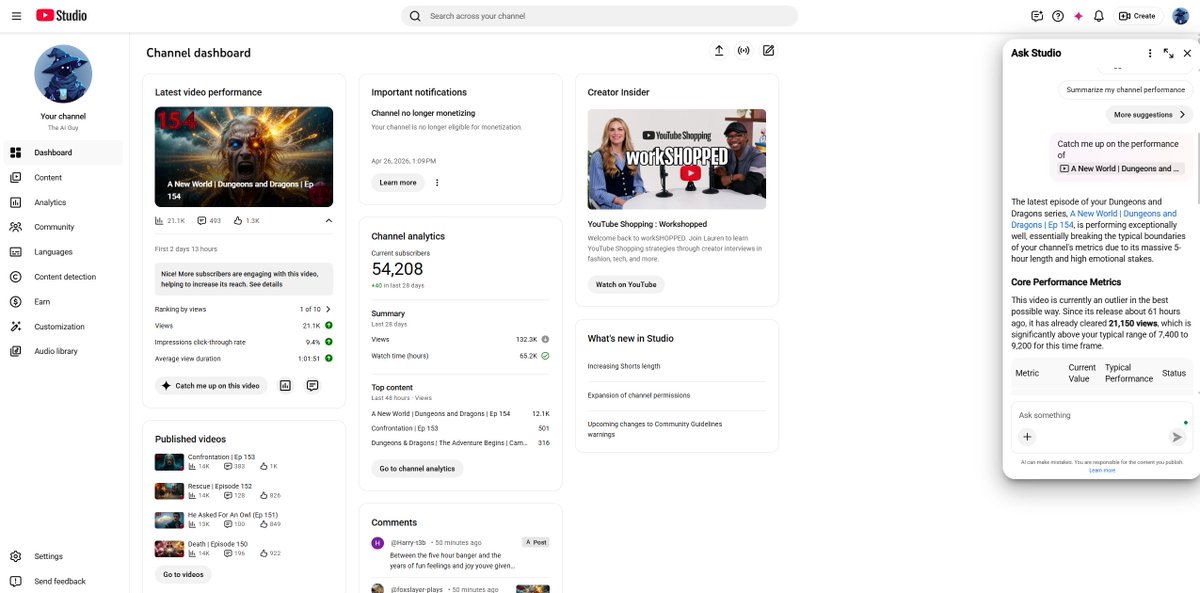The image size is (1200, 593).
Task: Open the send feedback chat icon in header
Action: coord(1037,16)
